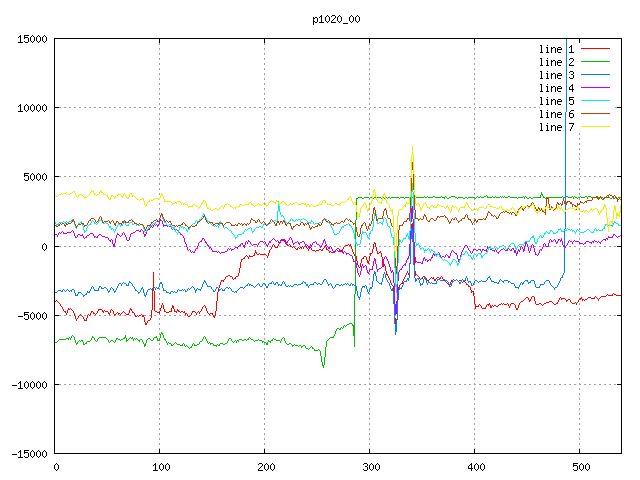Select the "line 1" legend label

(x=556, y=49)
